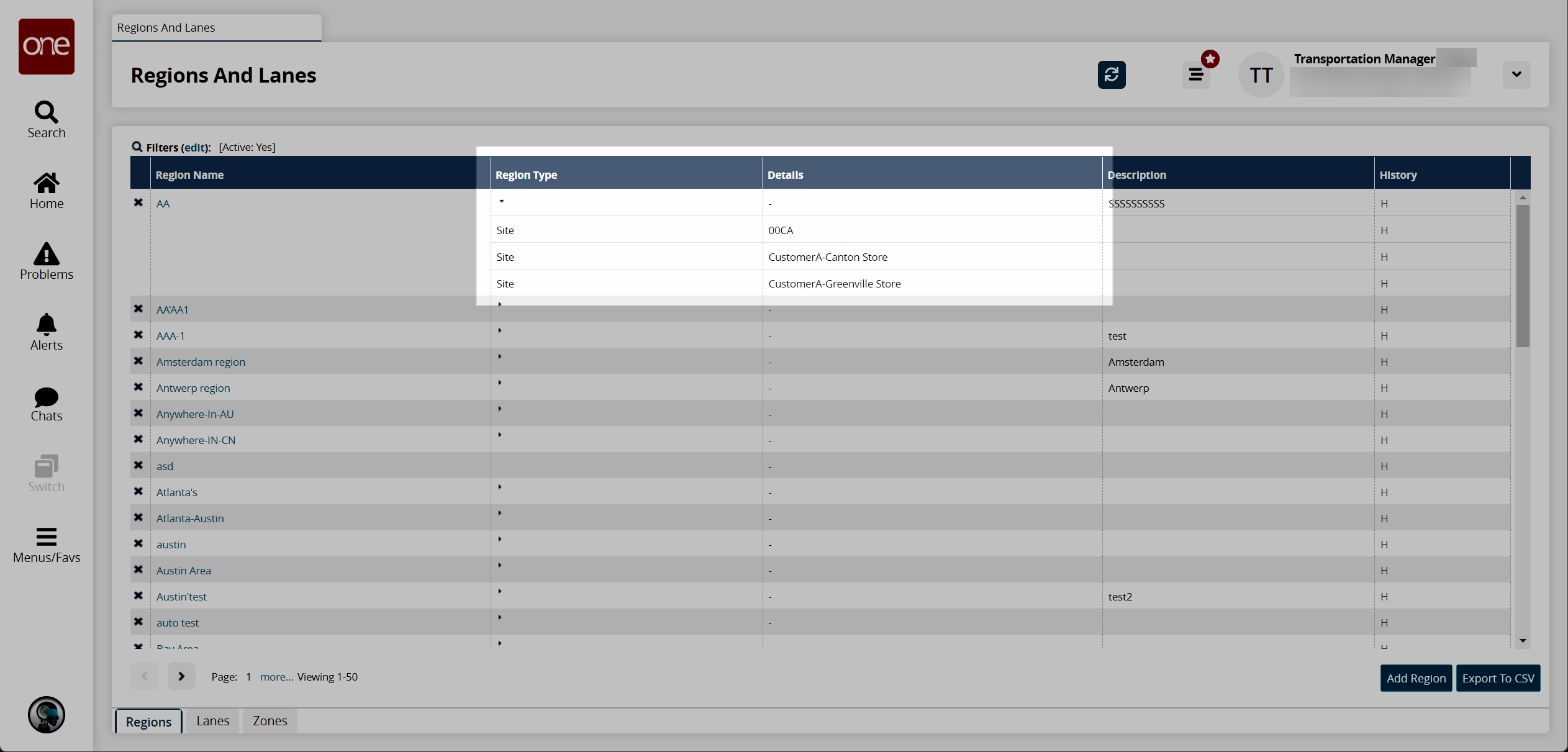Open the assistant avatar icon
The height and width of the screenshot is (752, 1568).
(x=46, y=714)
